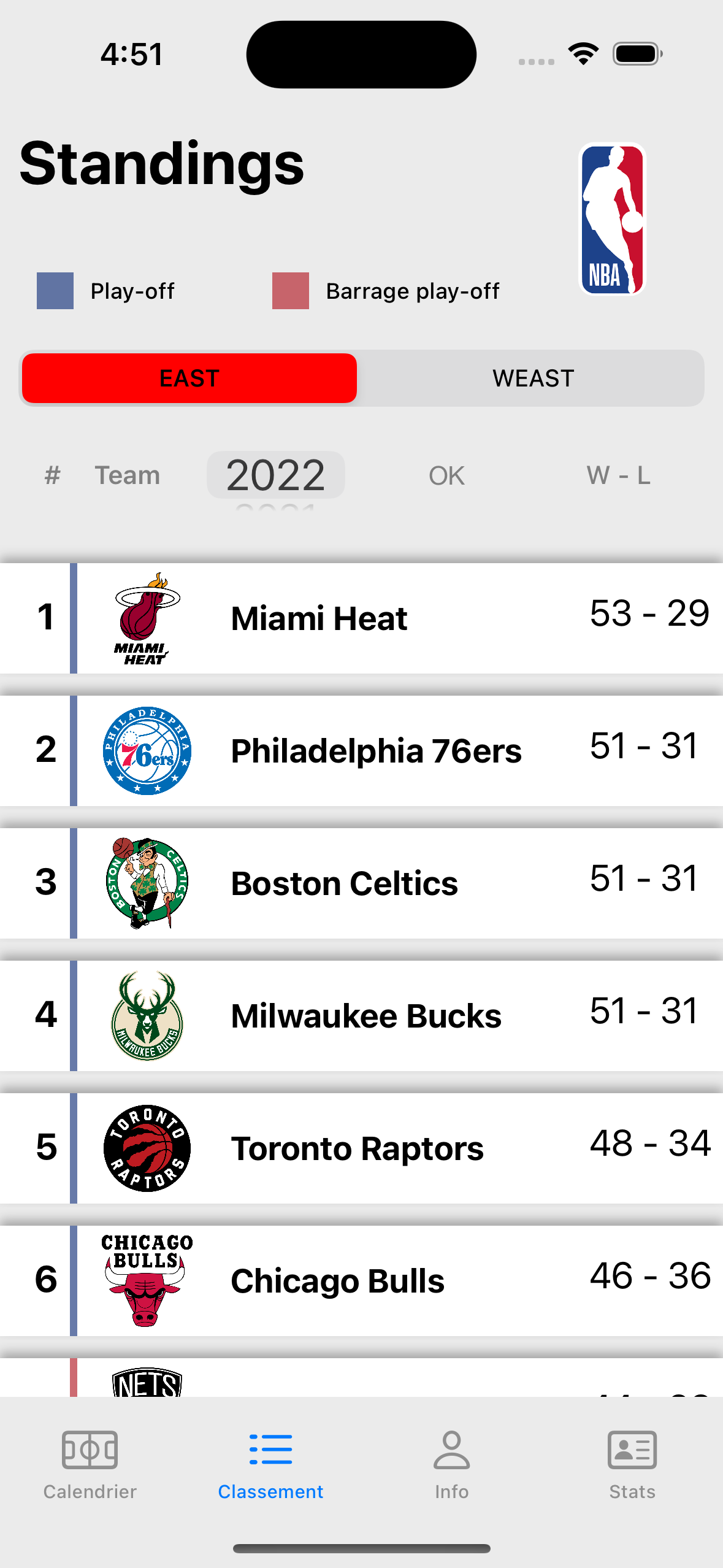Viewport: 723px width, 1568px height.
Task: Open the 2022 season picker
Action: (x=275, y=474)
